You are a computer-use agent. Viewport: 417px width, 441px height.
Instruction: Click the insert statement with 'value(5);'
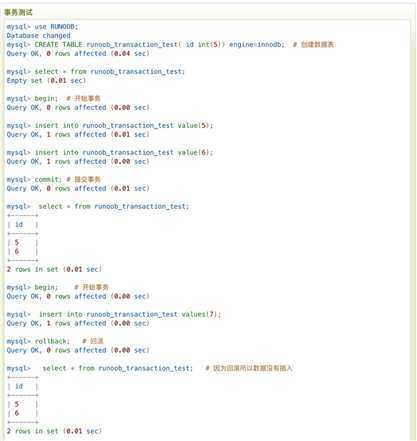[110, 126]
